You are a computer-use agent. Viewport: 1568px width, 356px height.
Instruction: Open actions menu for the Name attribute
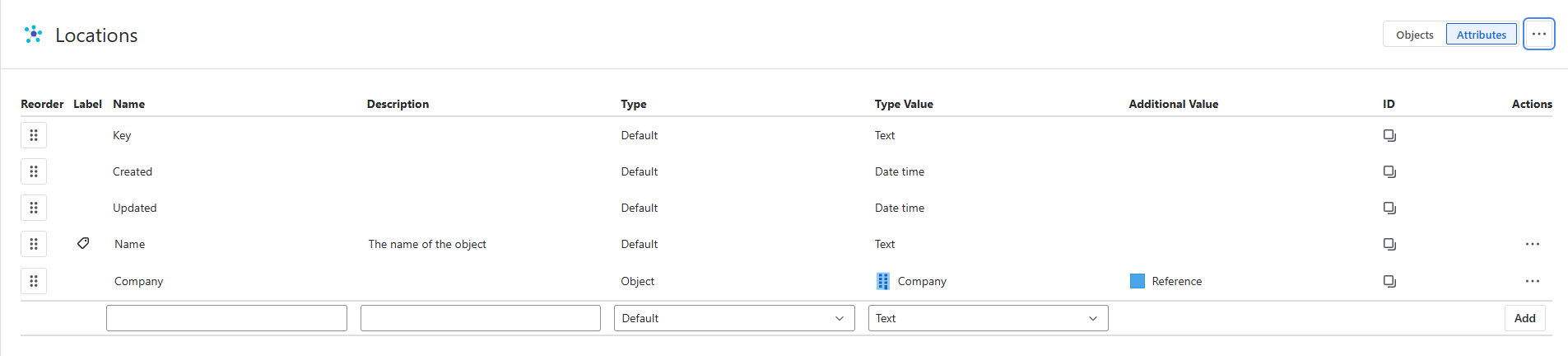tap(1532, 244)
